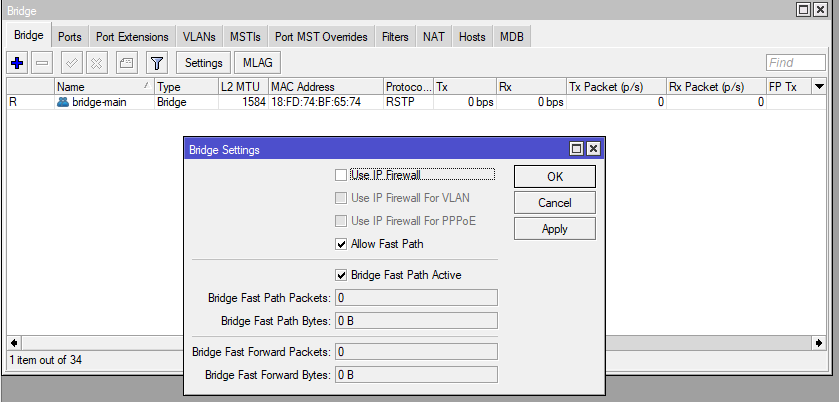Toggle Use IP Firewall For VLAN checkbox

point(341,198)
